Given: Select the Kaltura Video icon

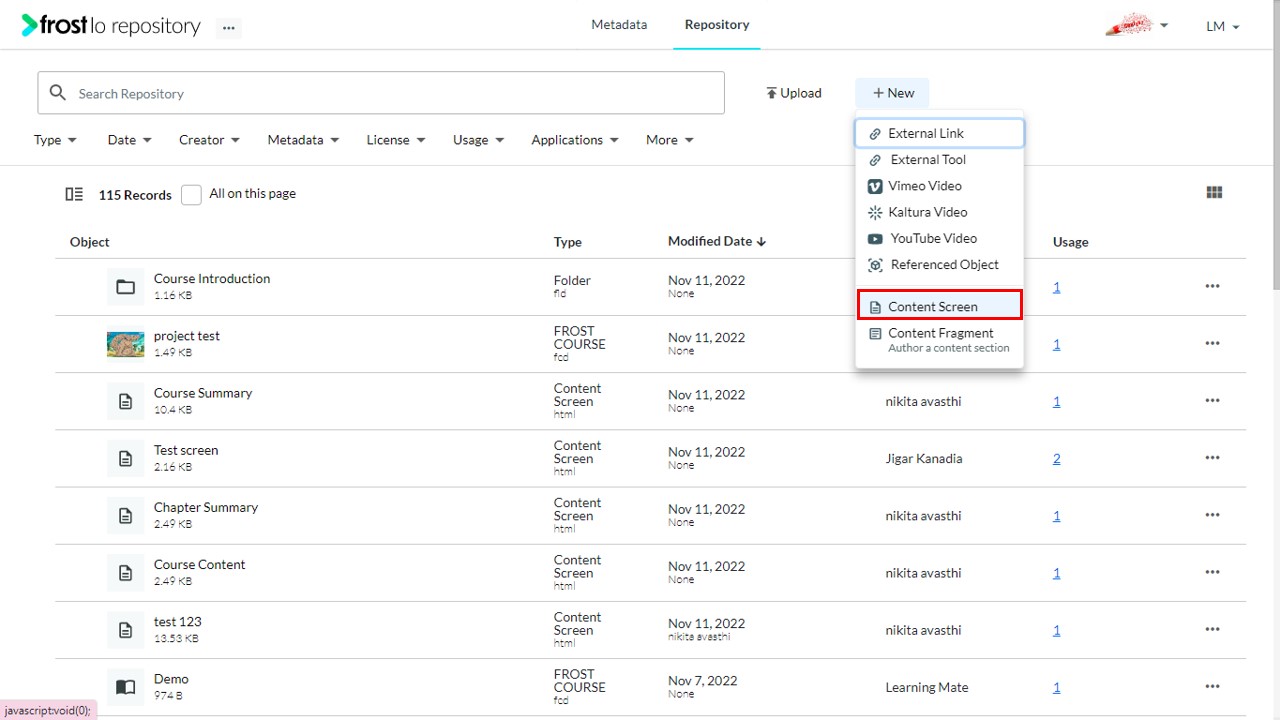Looking at the screenshot, I should [875, 212].
